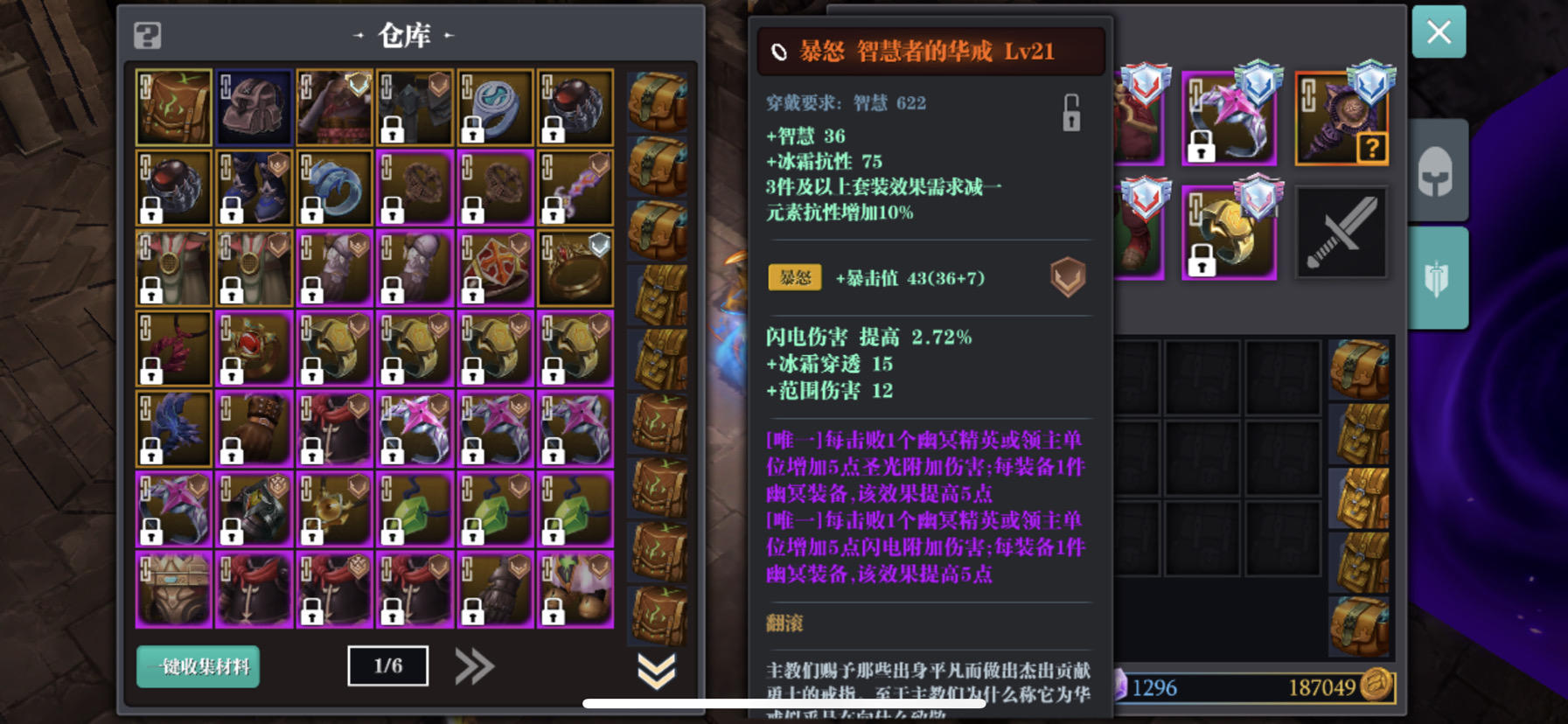Click the 1/6 page indicator field
The width and height of the screenshot is (1568, 724).
tap(388, 666)
